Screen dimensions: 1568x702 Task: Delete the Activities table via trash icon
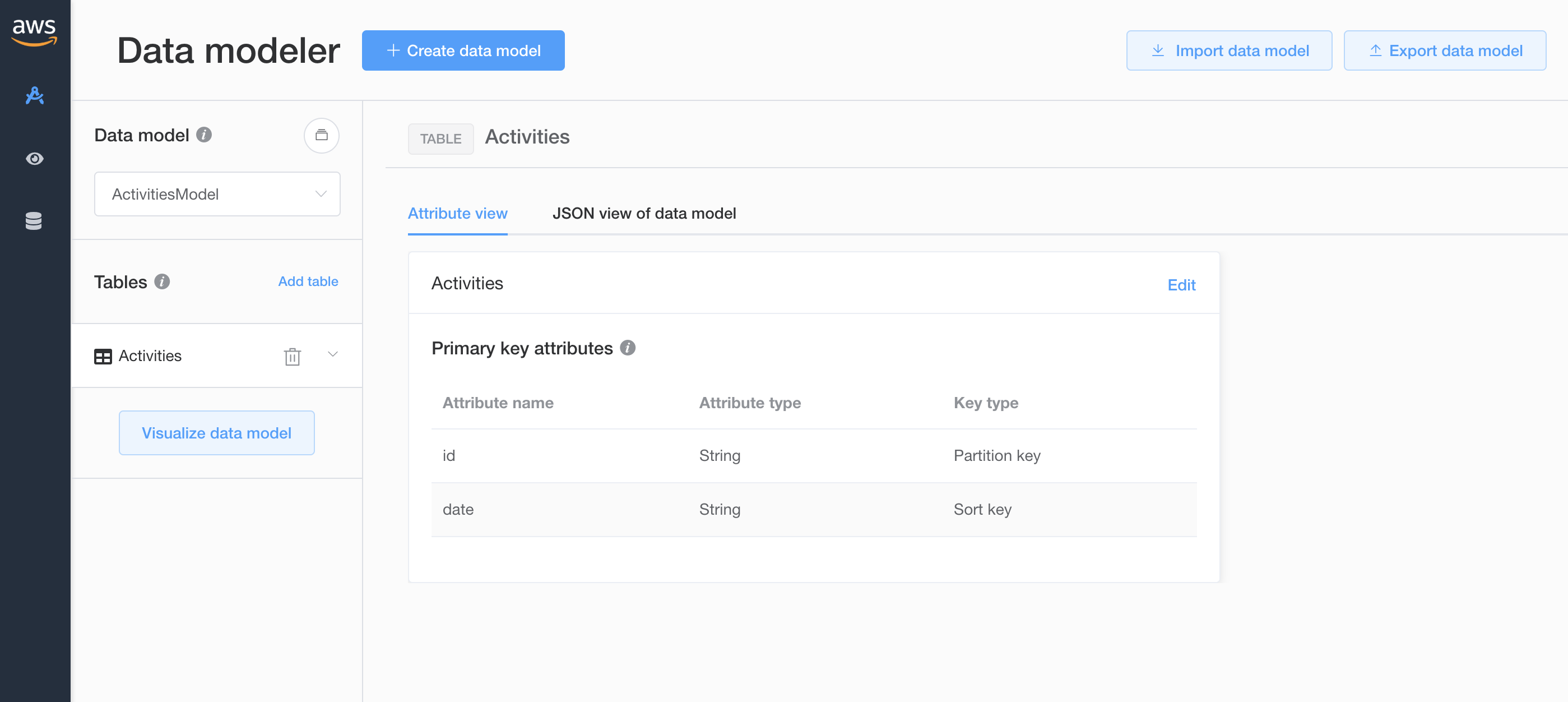[292, 356]
